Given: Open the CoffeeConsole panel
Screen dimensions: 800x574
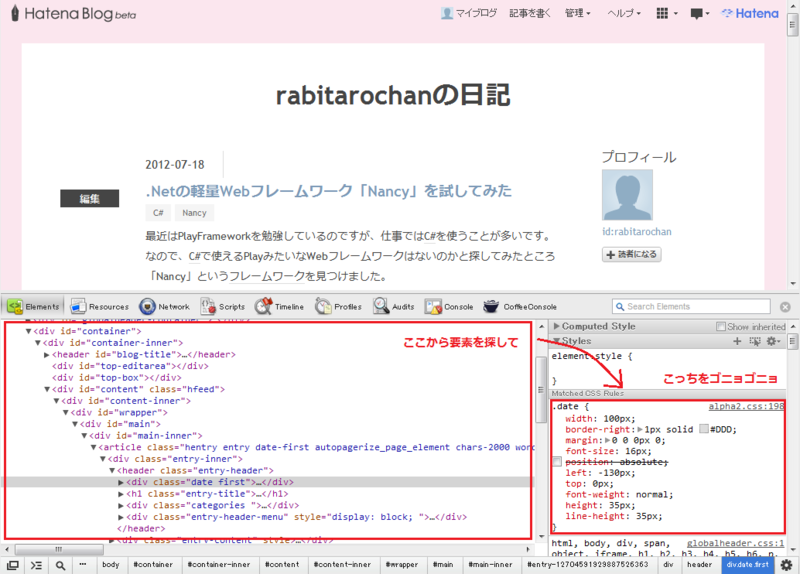Looking at the screenshot, I should (520, 307).
